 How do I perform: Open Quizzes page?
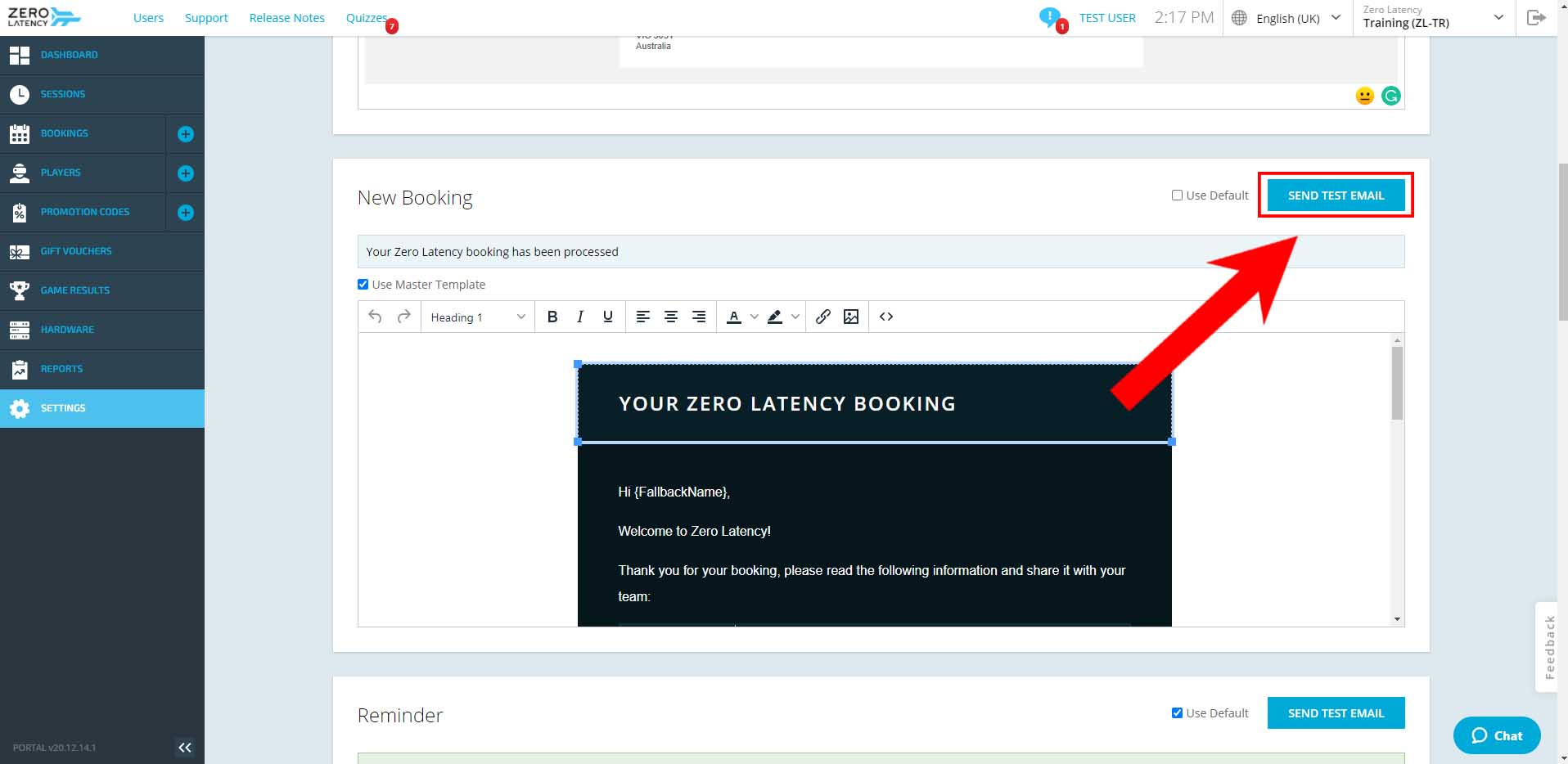click(x=366, y=18)
